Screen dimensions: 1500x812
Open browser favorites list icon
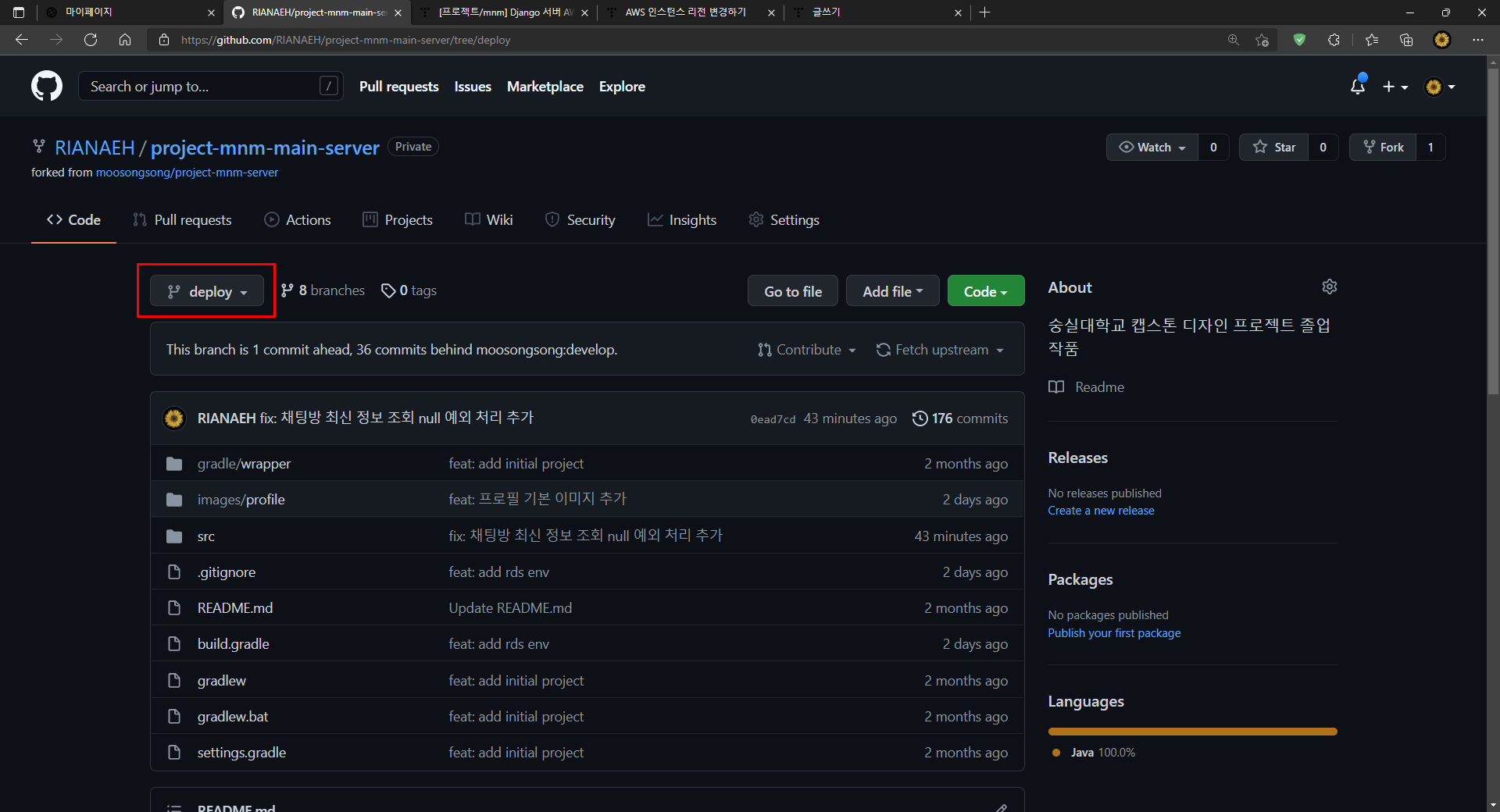tap(1372, 40)
